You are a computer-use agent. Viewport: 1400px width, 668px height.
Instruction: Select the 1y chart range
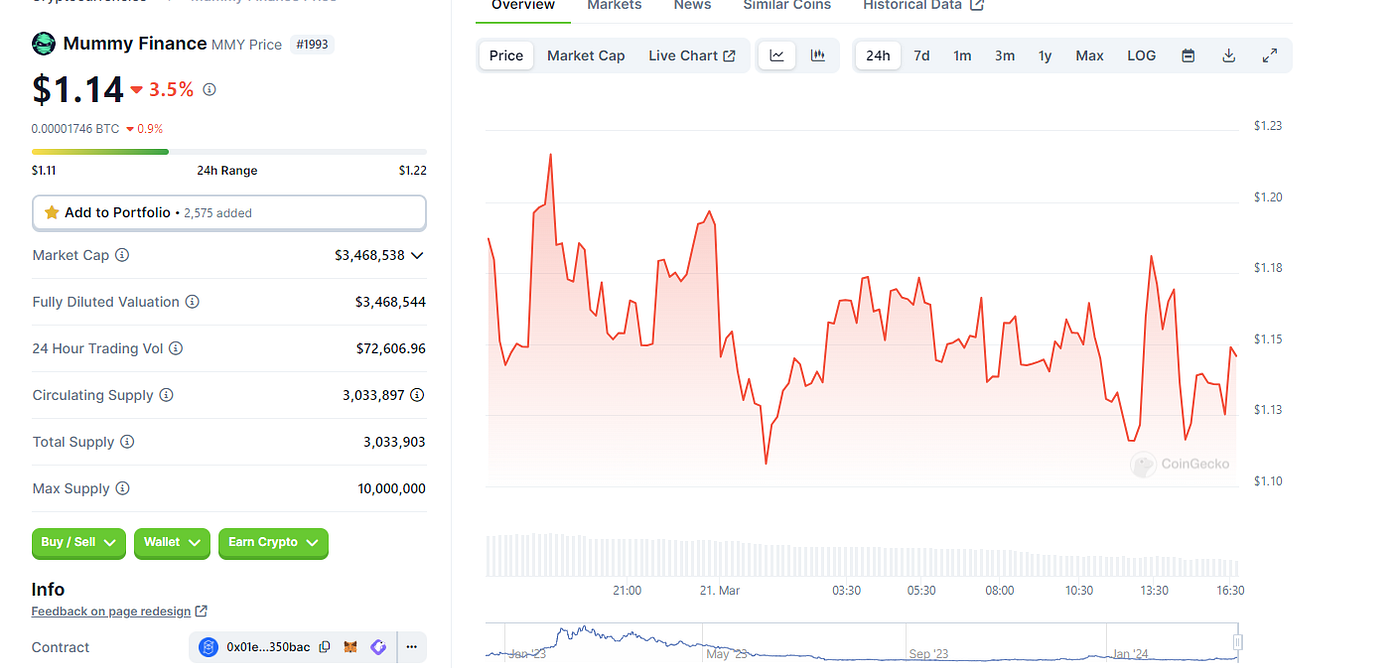[1045, 56]
